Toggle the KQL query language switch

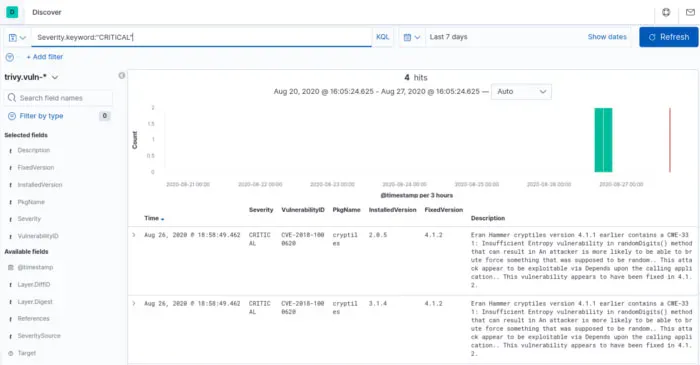(x=383, y=37)
